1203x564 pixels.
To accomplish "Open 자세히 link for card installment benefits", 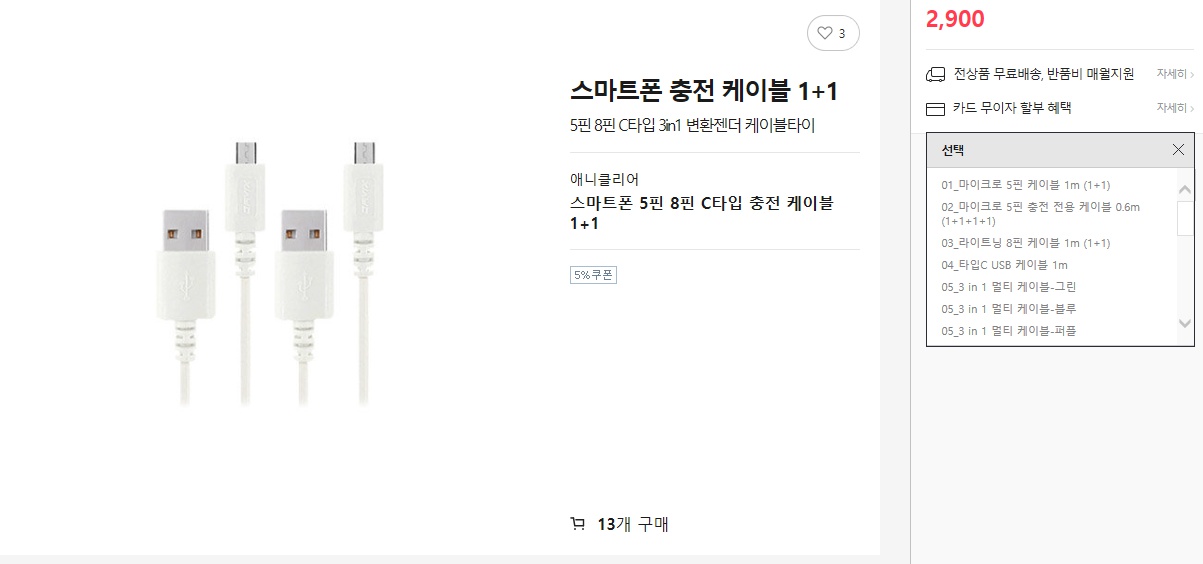I will point(1173,108).
